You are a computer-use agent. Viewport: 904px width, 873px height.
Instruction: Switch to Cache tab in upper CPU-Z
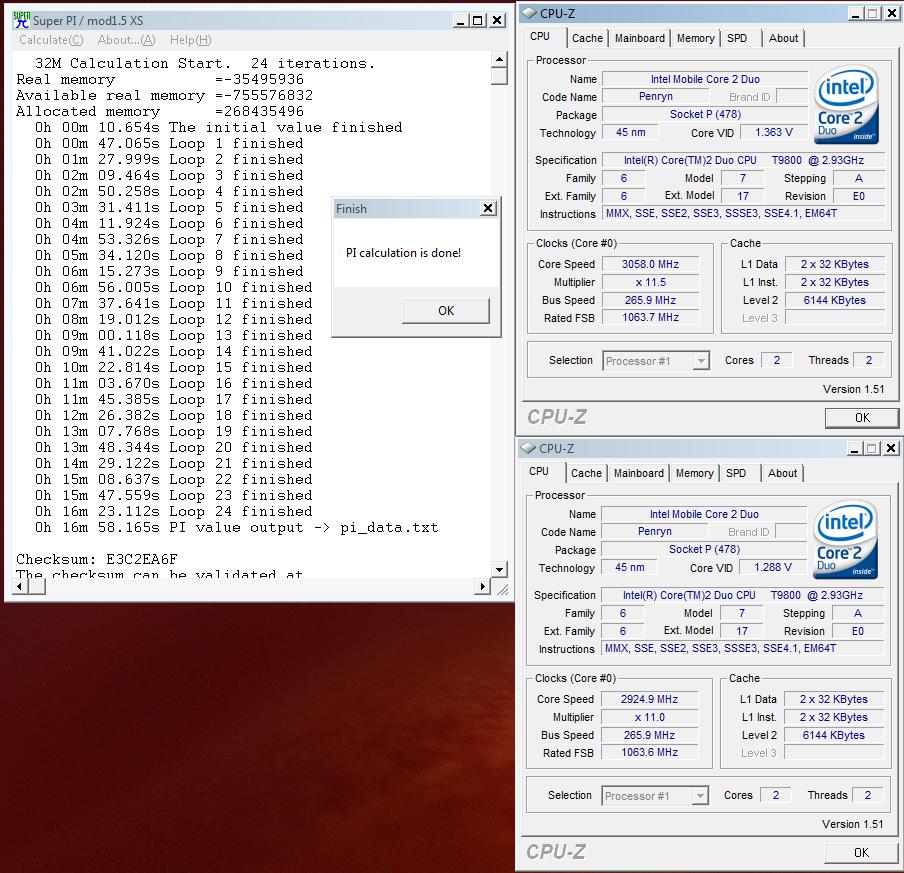coord(587,38)
